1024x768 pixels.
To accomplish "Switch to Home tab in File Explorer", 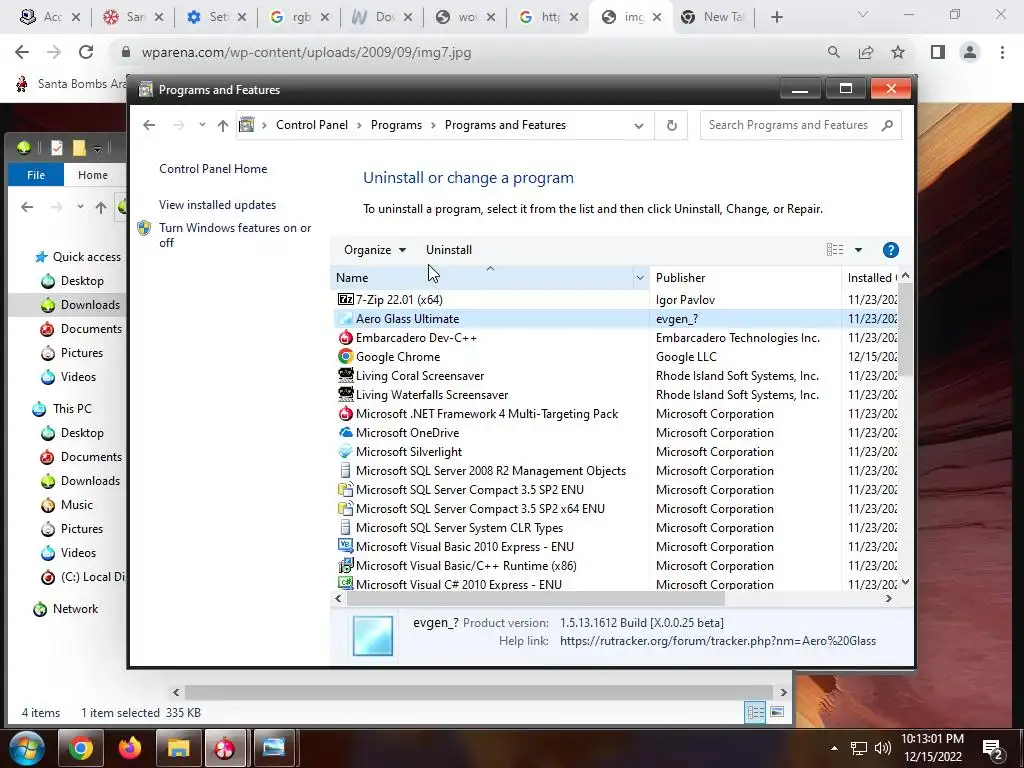I will click(93, 175).
